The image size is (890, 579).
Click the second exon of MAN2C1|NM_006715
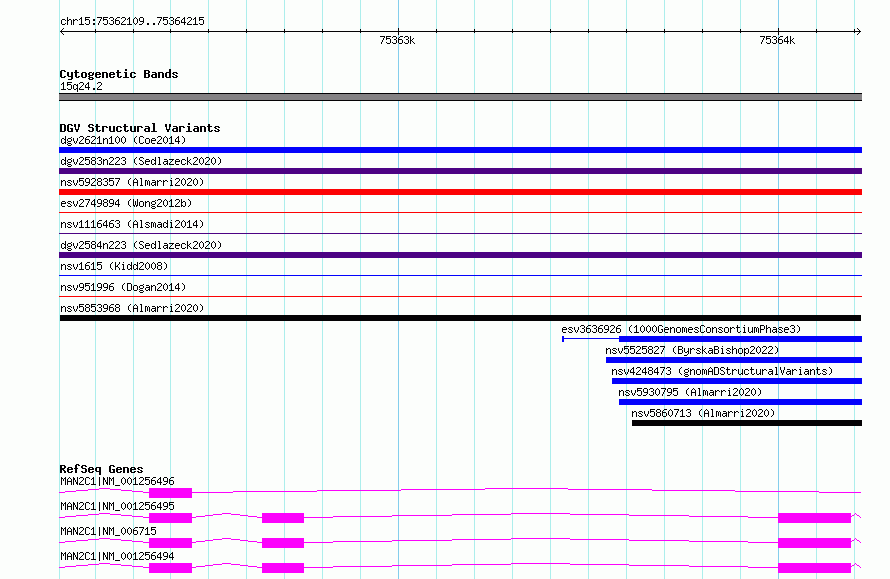click(x=283, y=543)
